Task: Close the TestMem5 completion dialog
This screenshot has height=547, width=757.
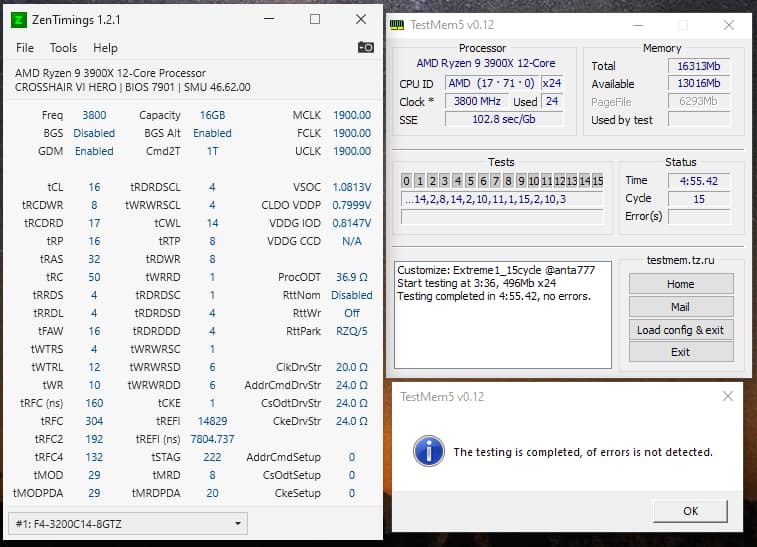Action: tap(728, 396)
